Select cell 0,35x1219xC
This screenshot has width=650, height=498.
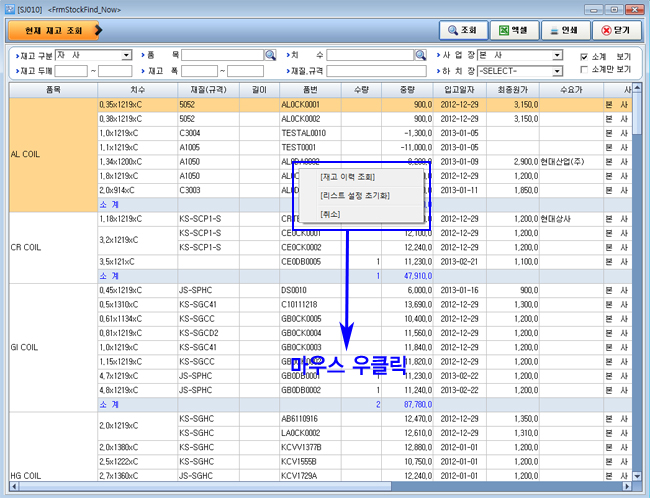click(x=138, y=105)
